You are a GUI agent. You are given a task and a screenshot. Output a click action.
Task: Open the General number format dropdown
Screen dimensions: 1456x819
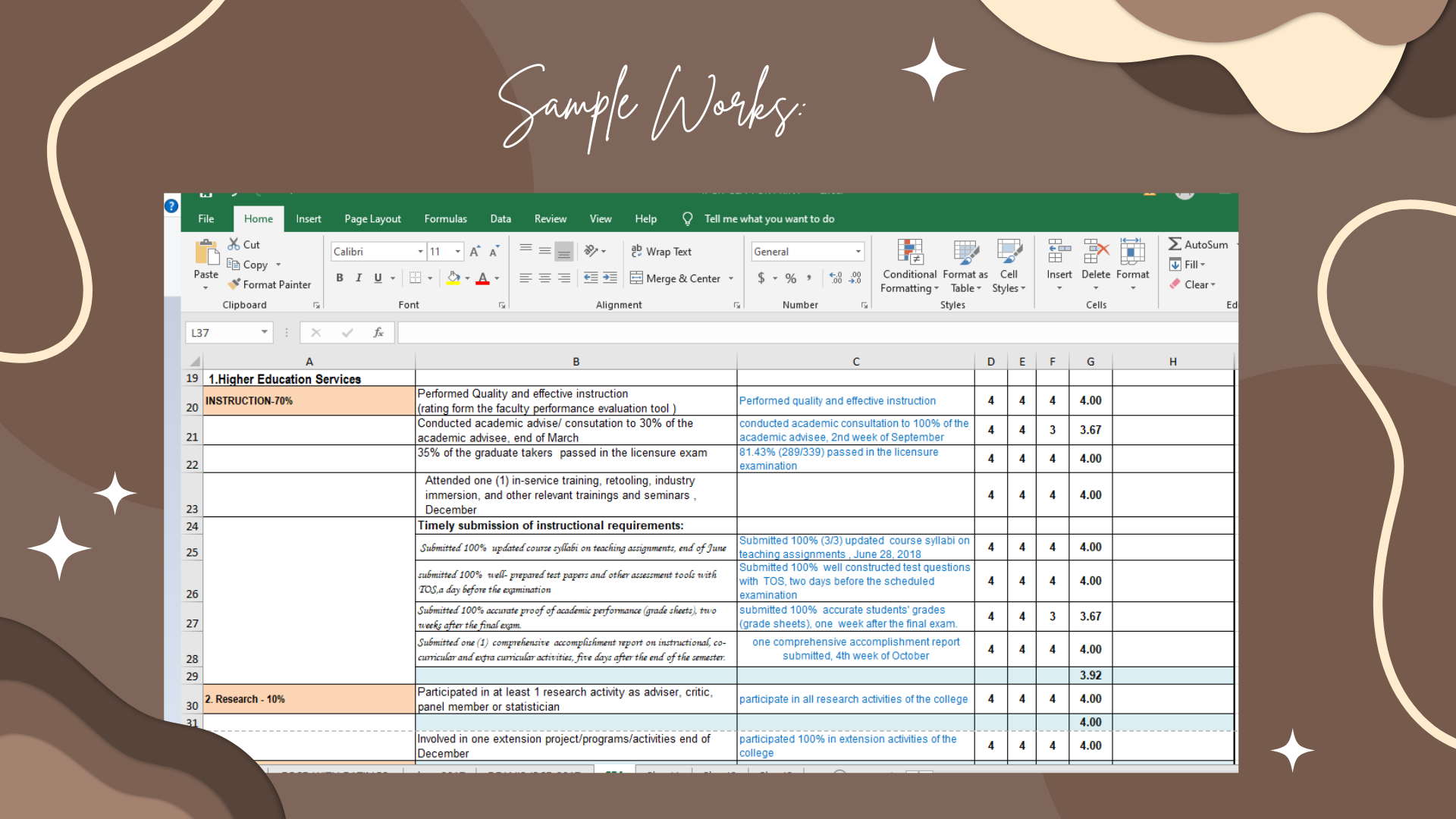(858, 252)
